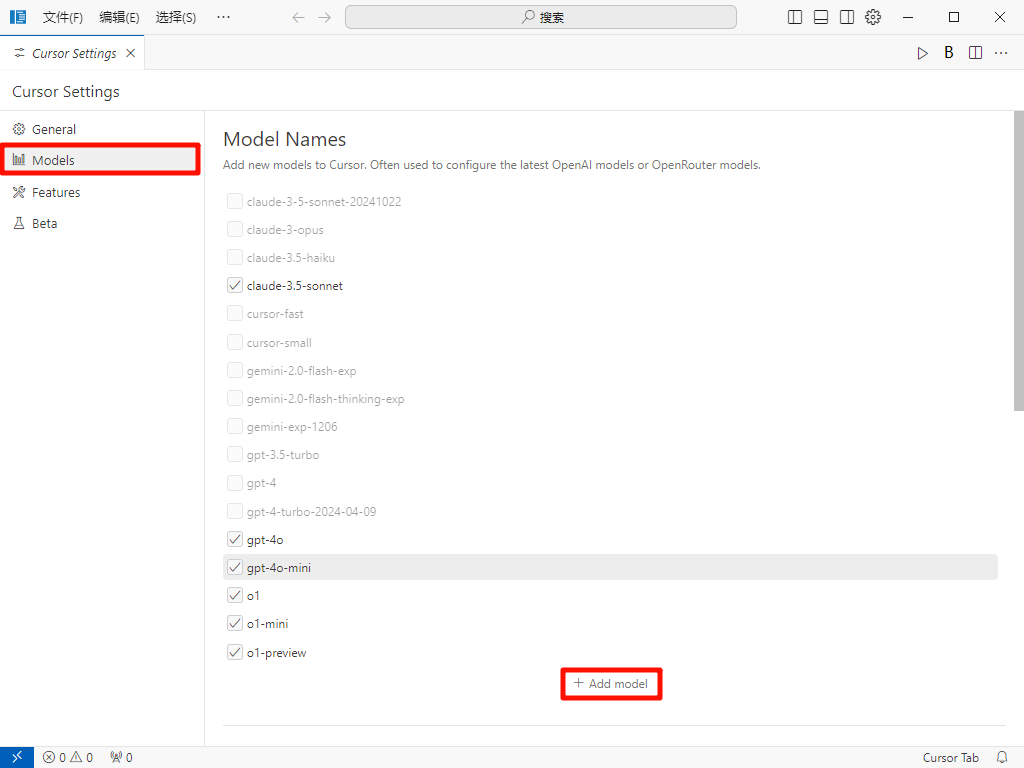The height and width of the screenshot is (768, 1024).
Task: Open the overflow menu ellipsis after 选择(S)
Action: click(223, 17)
